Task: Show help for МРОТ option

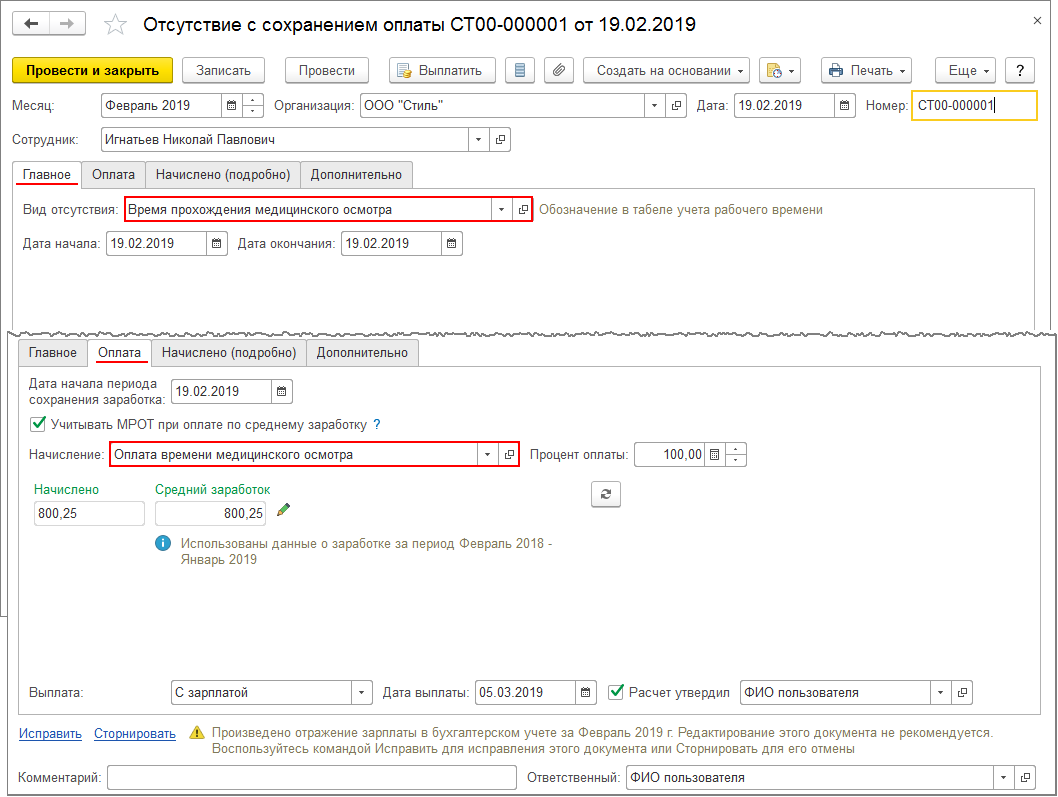Action: pos(377,424)
